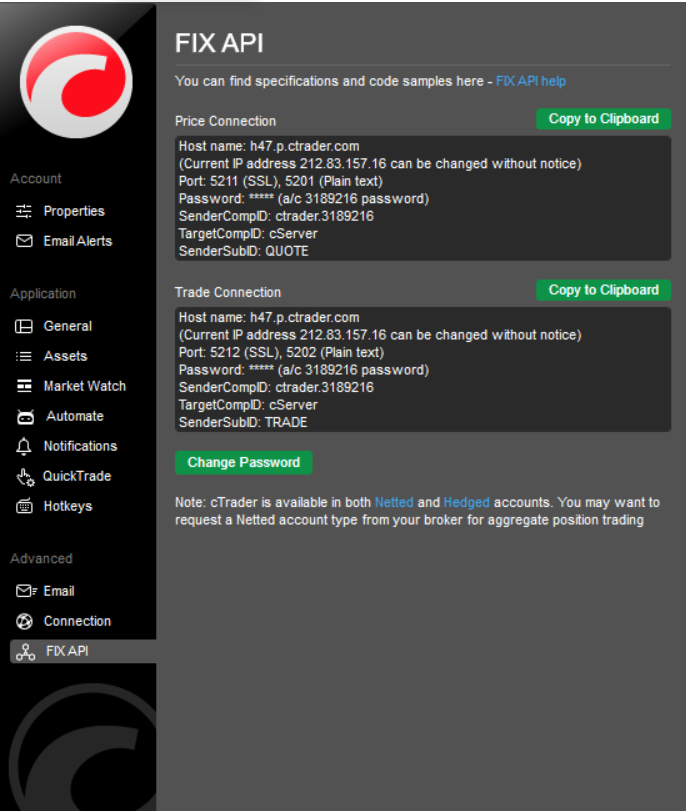
Task: Click the Connection globe icon
Action: 24,621
